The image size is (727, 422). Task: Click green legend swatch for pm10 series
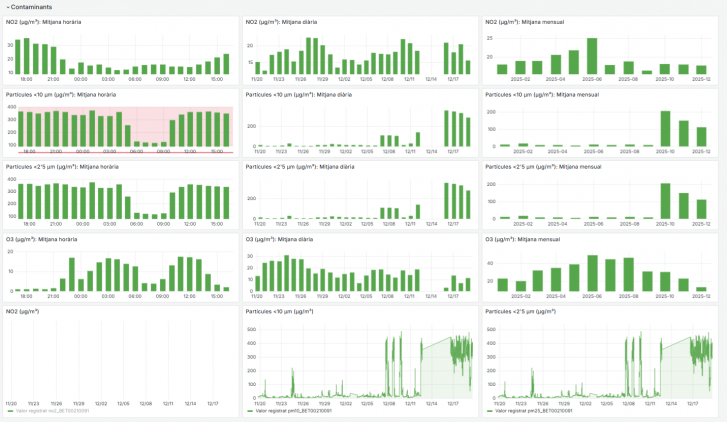(x=250, y=410)
